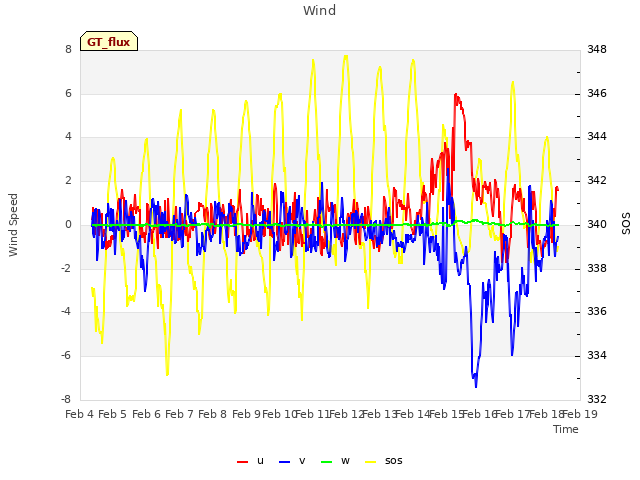The height and width of the screenshot is (480, 640).
Task: Click the 348 value on right axis
Action: pos(597,49)
